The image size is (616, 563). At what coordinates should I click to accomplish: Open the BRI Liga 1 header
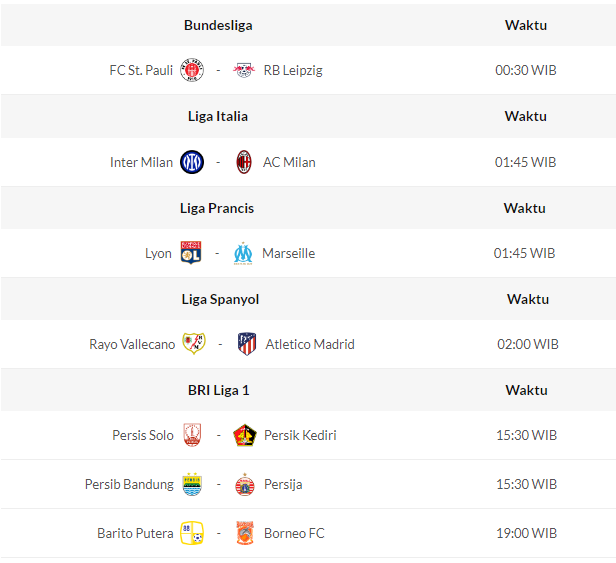(x=218, y=390)
